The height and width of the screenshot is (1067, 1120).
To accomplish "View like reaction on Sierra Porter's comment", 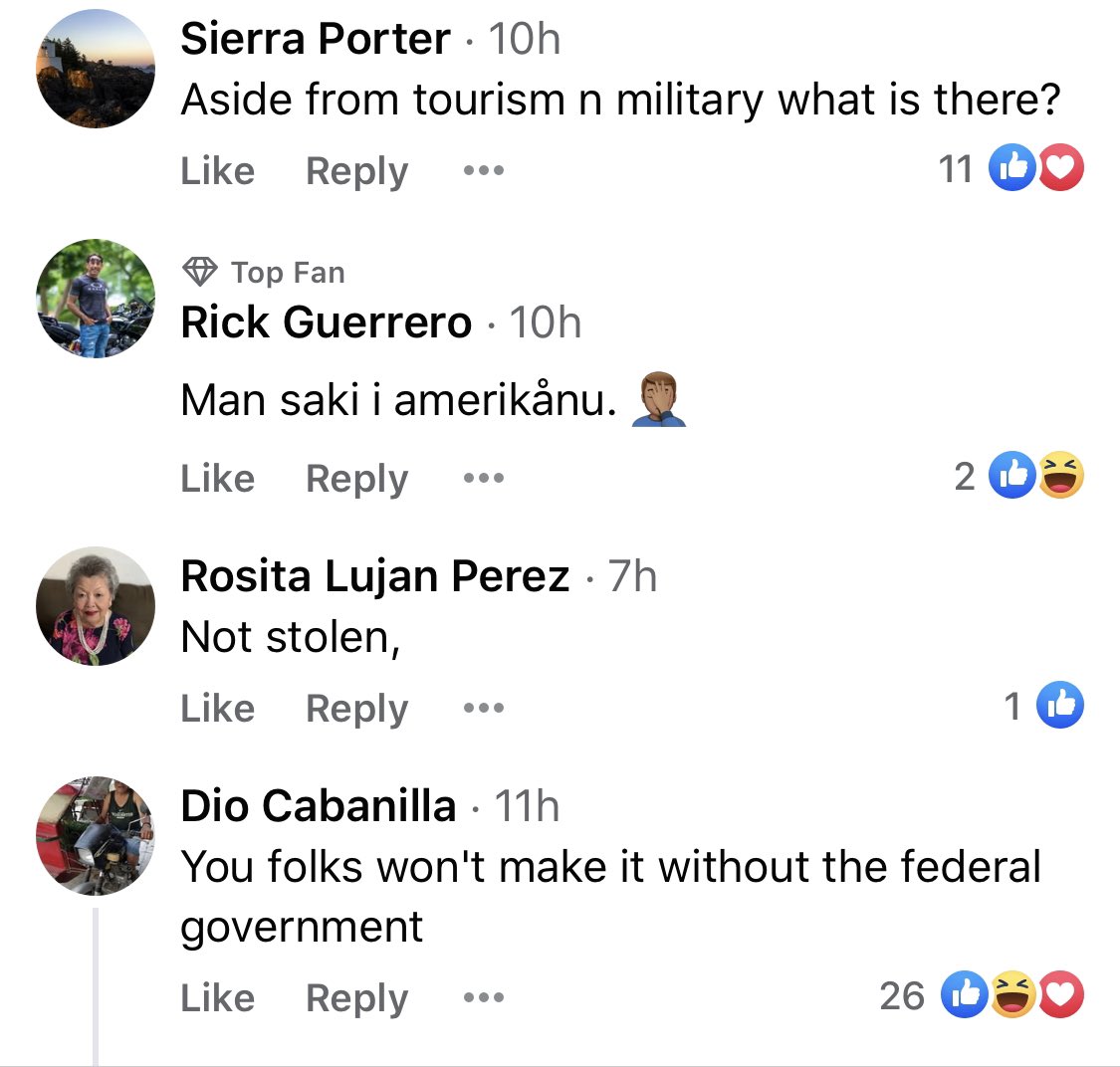I will [1012, 167].
